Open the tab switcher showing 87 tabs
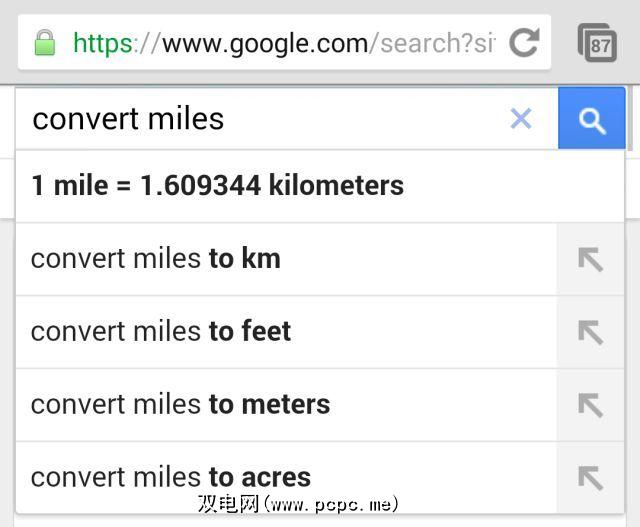The image size is (640, 527). (598, 43)
